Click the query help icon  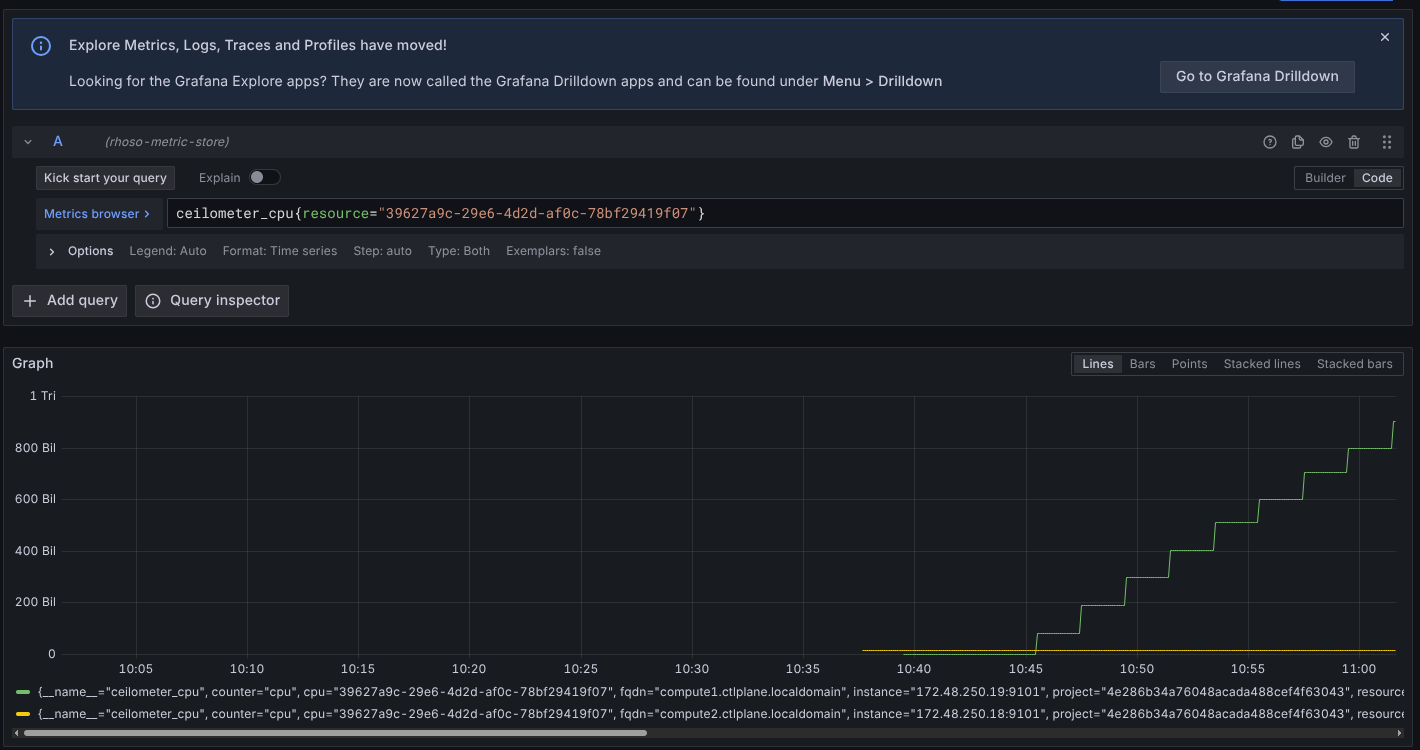(x=1270, y=142)
